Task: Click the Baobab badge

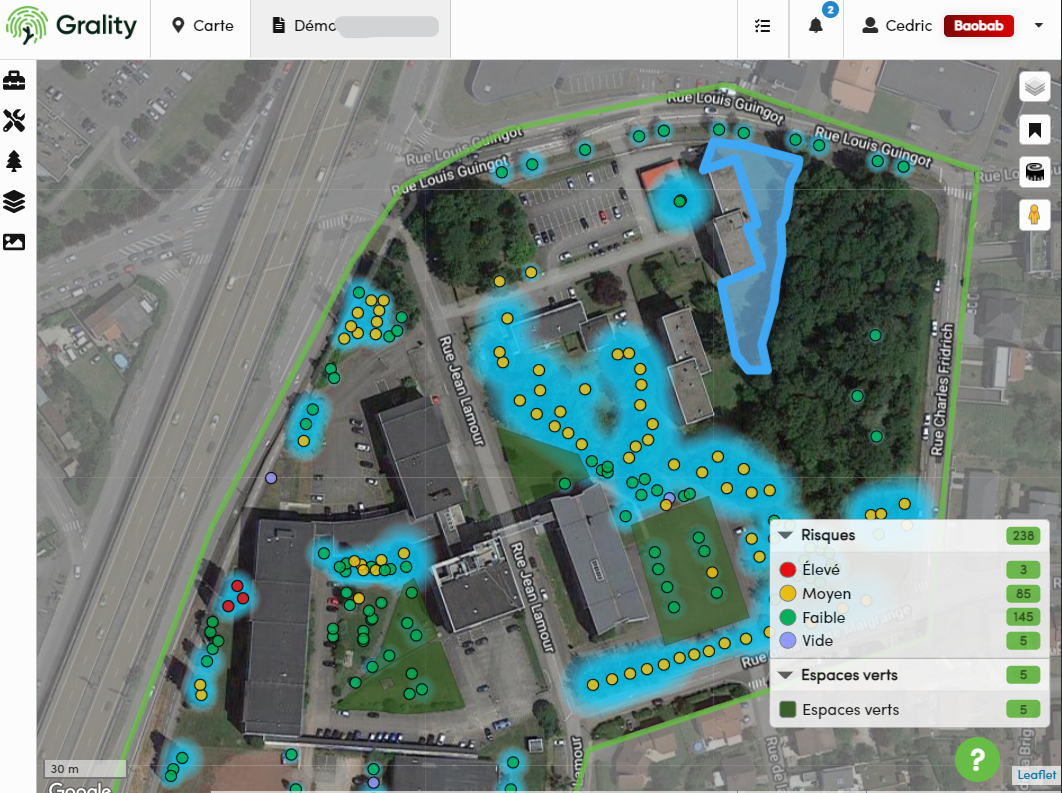Action: point(978,26)
